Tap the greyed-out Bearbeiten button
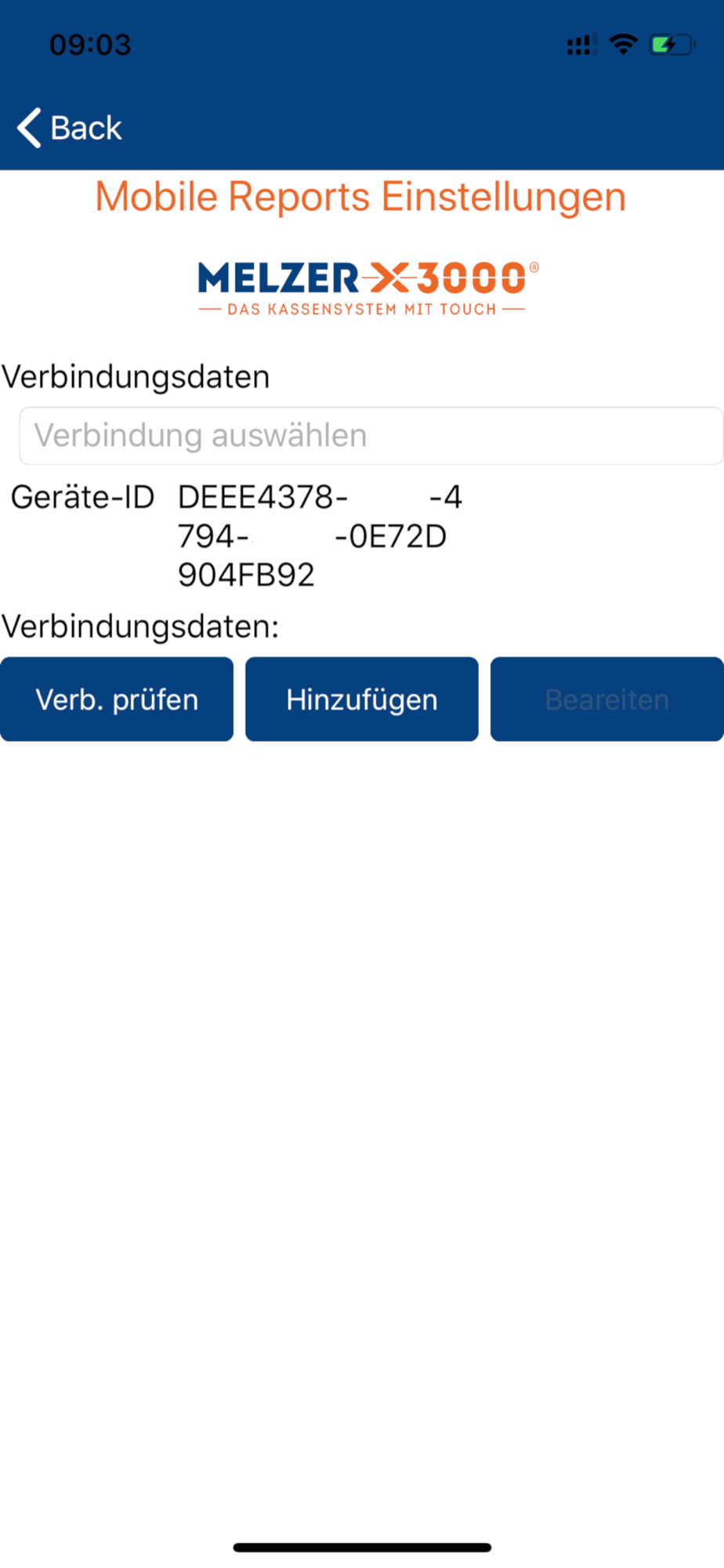 click(x=607, y=699)
